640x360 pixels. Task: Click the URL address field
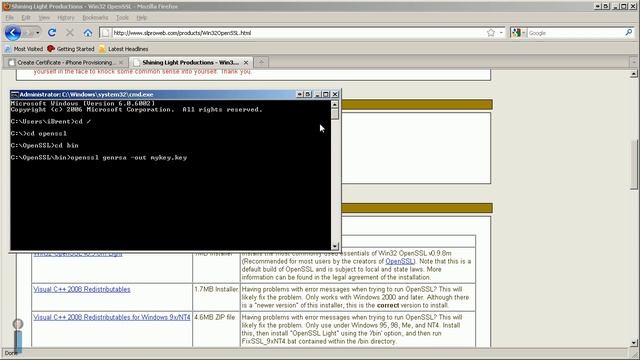(298, 33)
